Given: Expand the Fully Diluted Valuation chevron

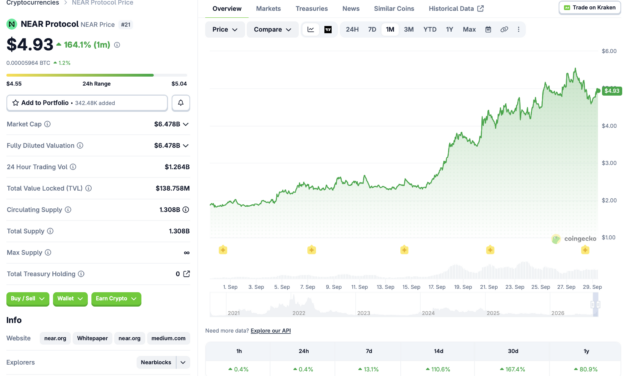Looking at the screenshot, I should 186,146.
